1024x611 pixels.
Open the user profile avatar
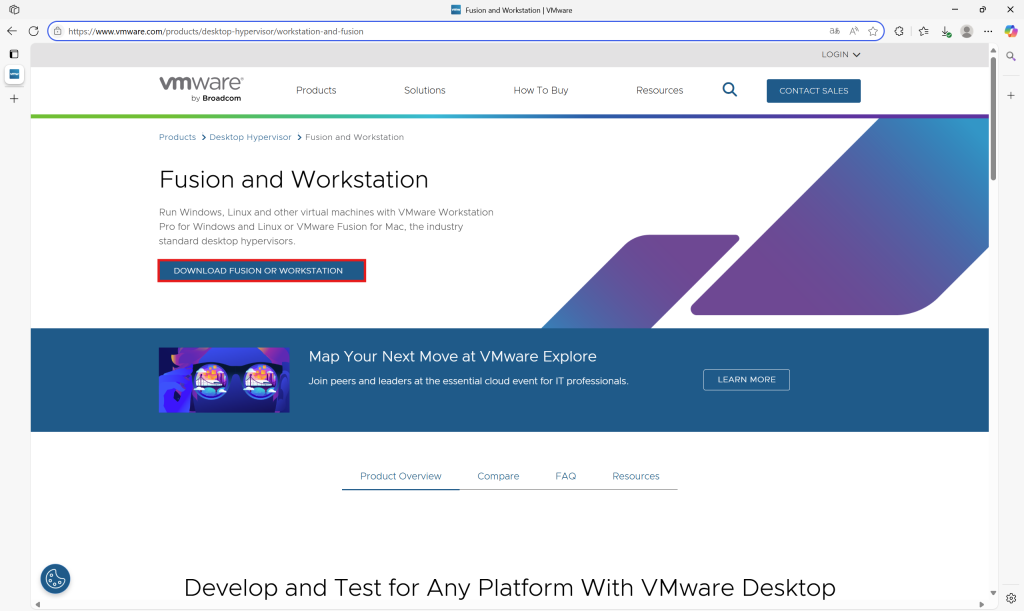967,31
